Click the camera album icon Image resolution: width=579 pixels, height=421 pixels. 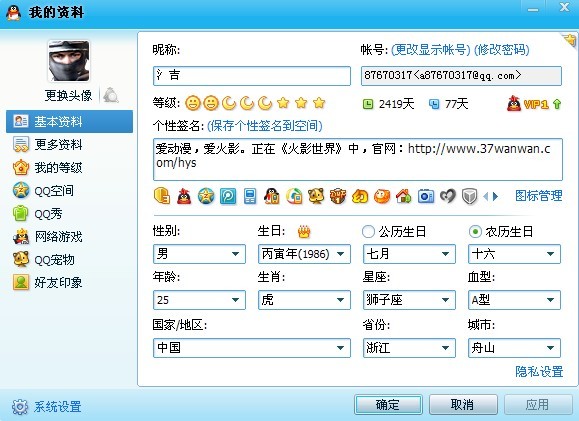[x=426, y=196]
